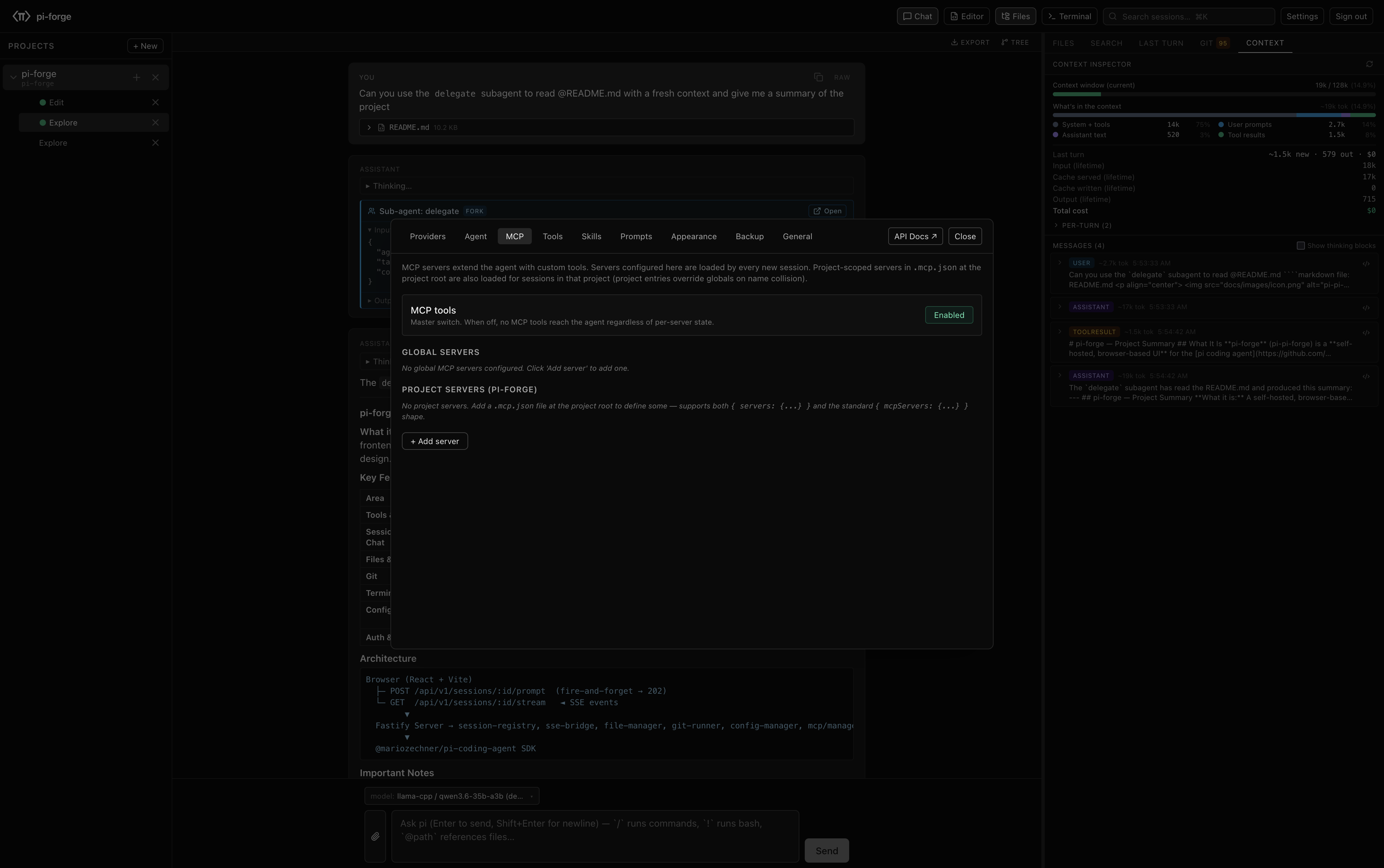Select the MCP settings tab
The image size is (1384, 868).
click(x=515, y=237)
